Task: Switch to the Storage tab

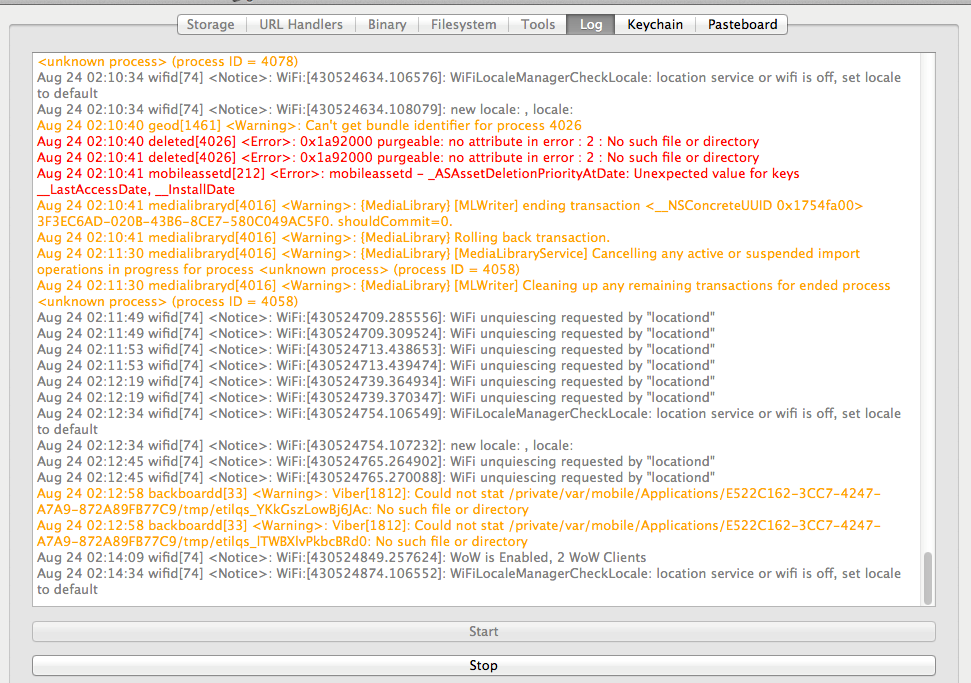Action: click(x=210, y=24)
